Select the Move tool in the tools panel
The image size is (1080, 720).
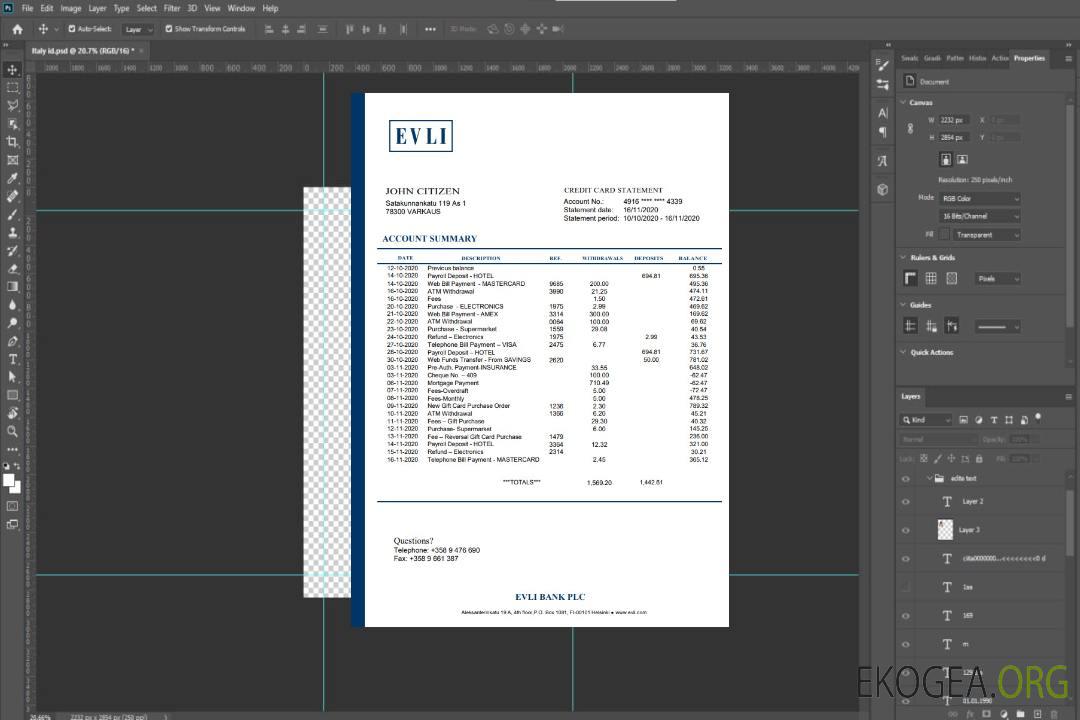pyautogui.click(x=12, y=70)
